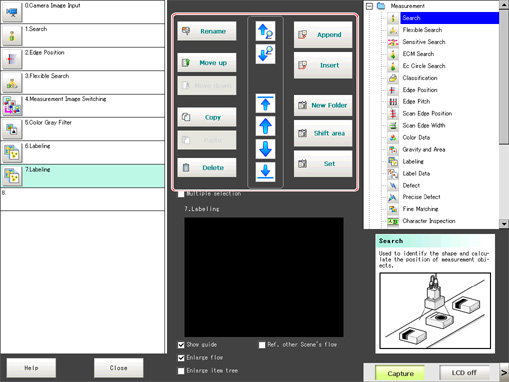This screenshot has height=382, width=509.
Task: Enable the Enlarge item tree checkbox
Action: [x=181, y=371]
